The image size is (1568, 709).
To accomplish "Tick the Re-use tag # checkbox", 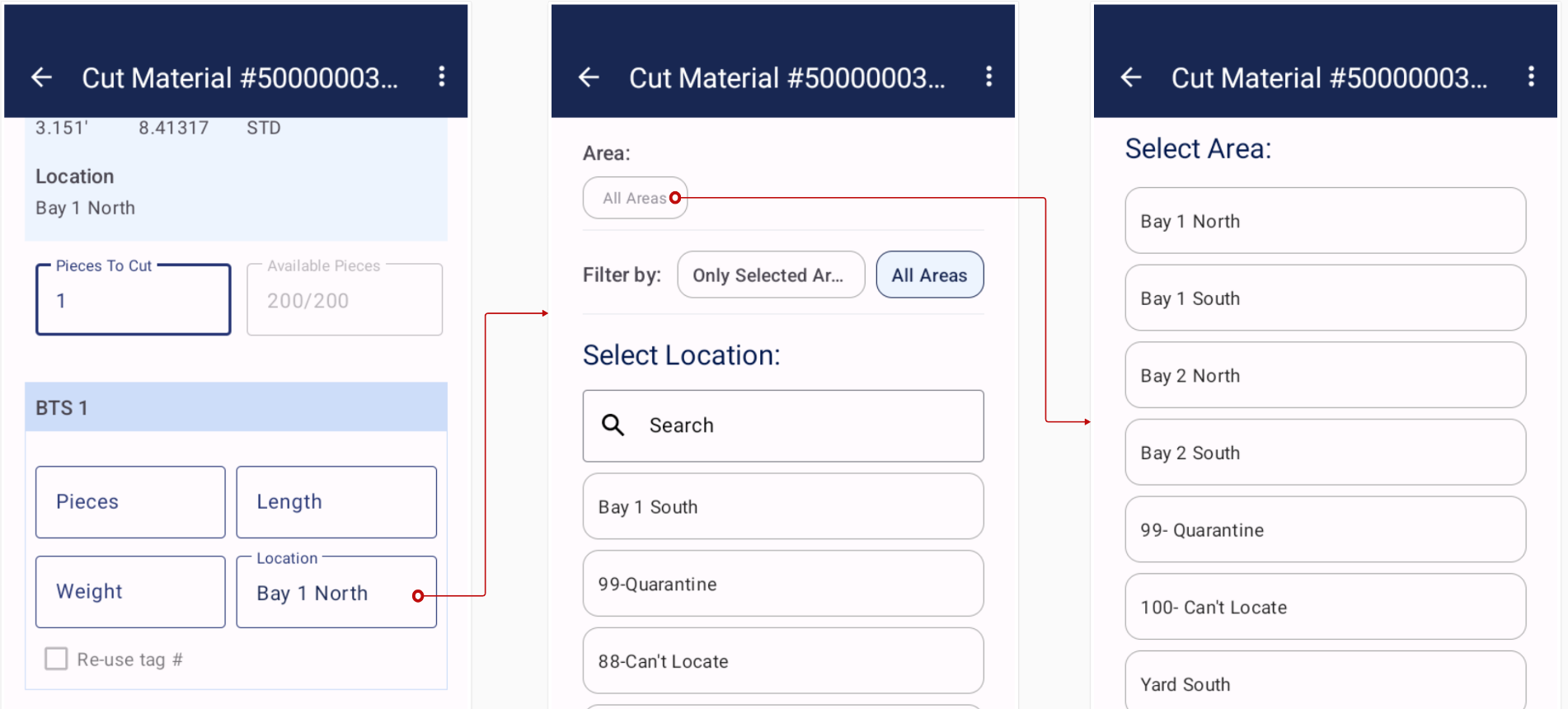I will [56, 659].
